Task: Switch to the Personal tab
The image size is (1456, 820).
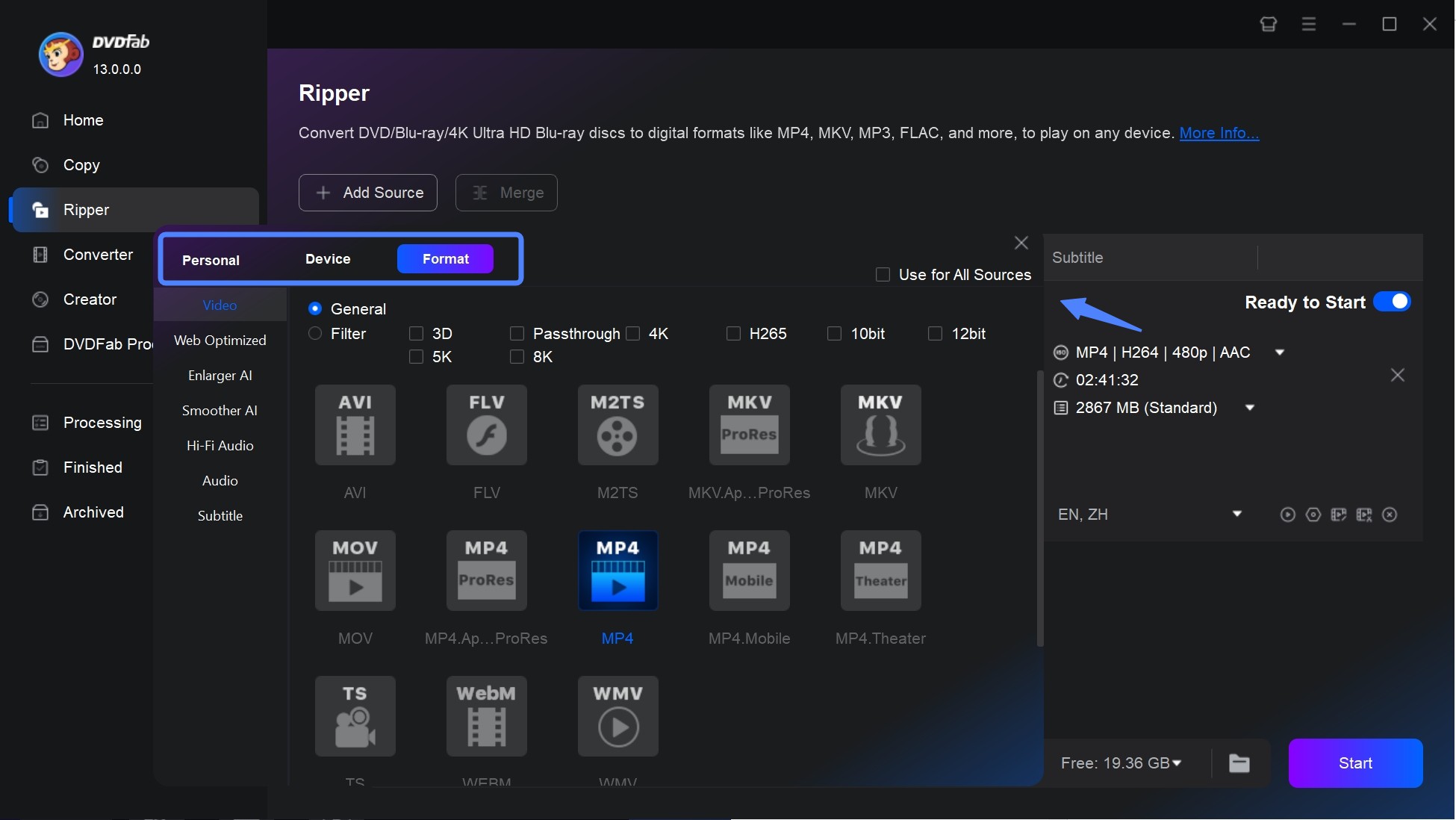Action: click(x=210, y=259)
